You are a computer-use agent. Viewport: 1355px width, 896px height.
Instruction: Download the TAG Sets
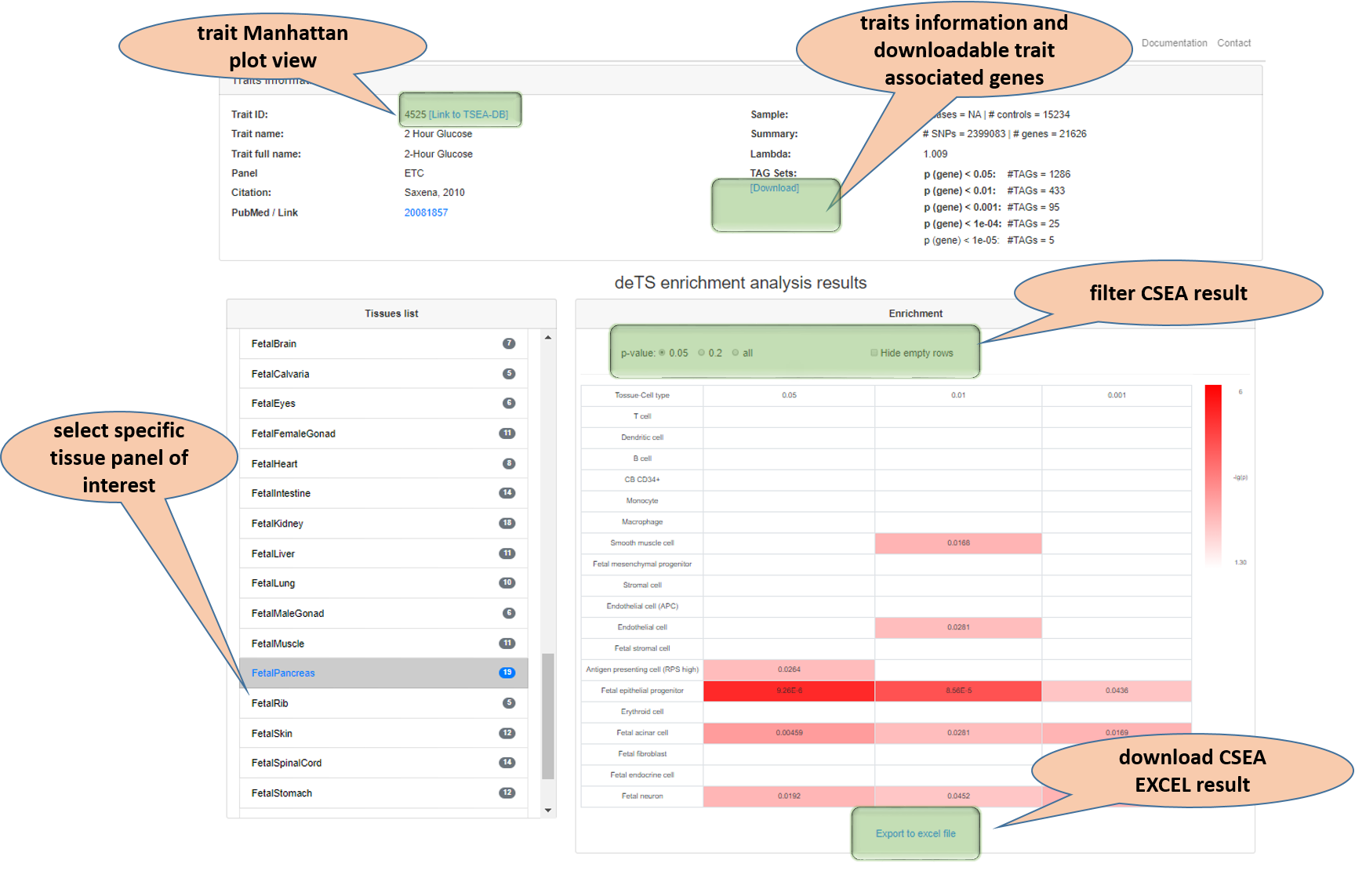[774, 188]
